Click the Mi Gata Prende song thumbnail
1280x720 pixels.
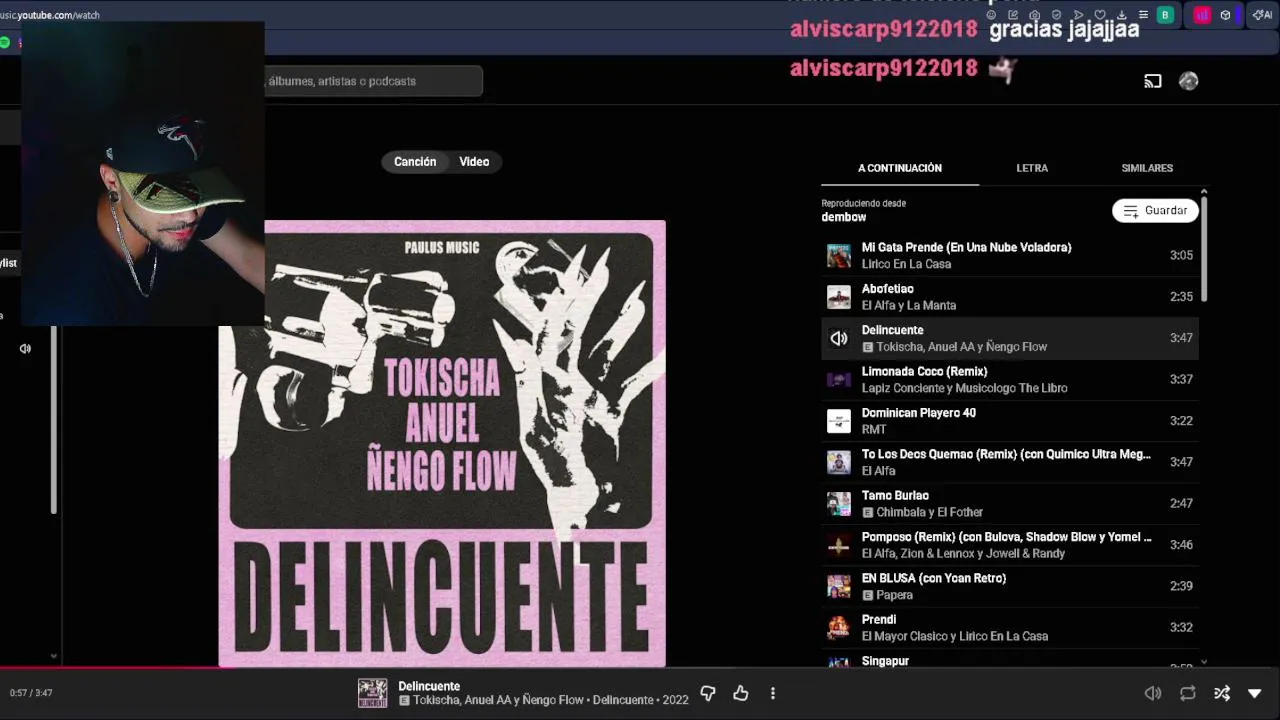(x=839, y=256)
